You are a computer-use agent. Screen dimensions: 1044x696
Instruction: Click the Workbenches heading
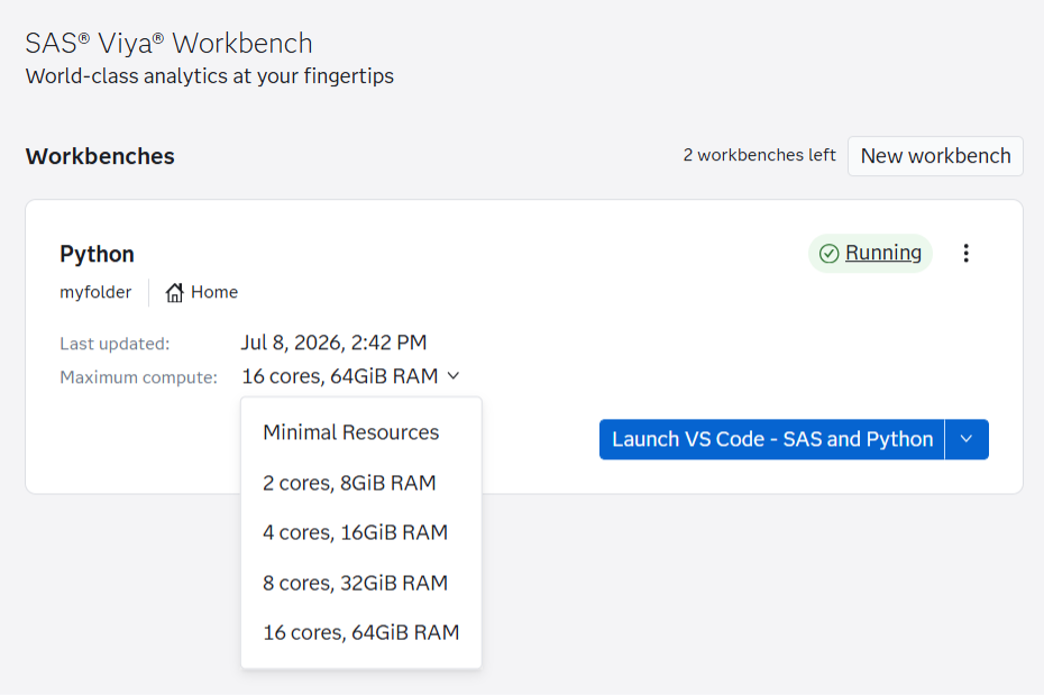pos(100,157)
